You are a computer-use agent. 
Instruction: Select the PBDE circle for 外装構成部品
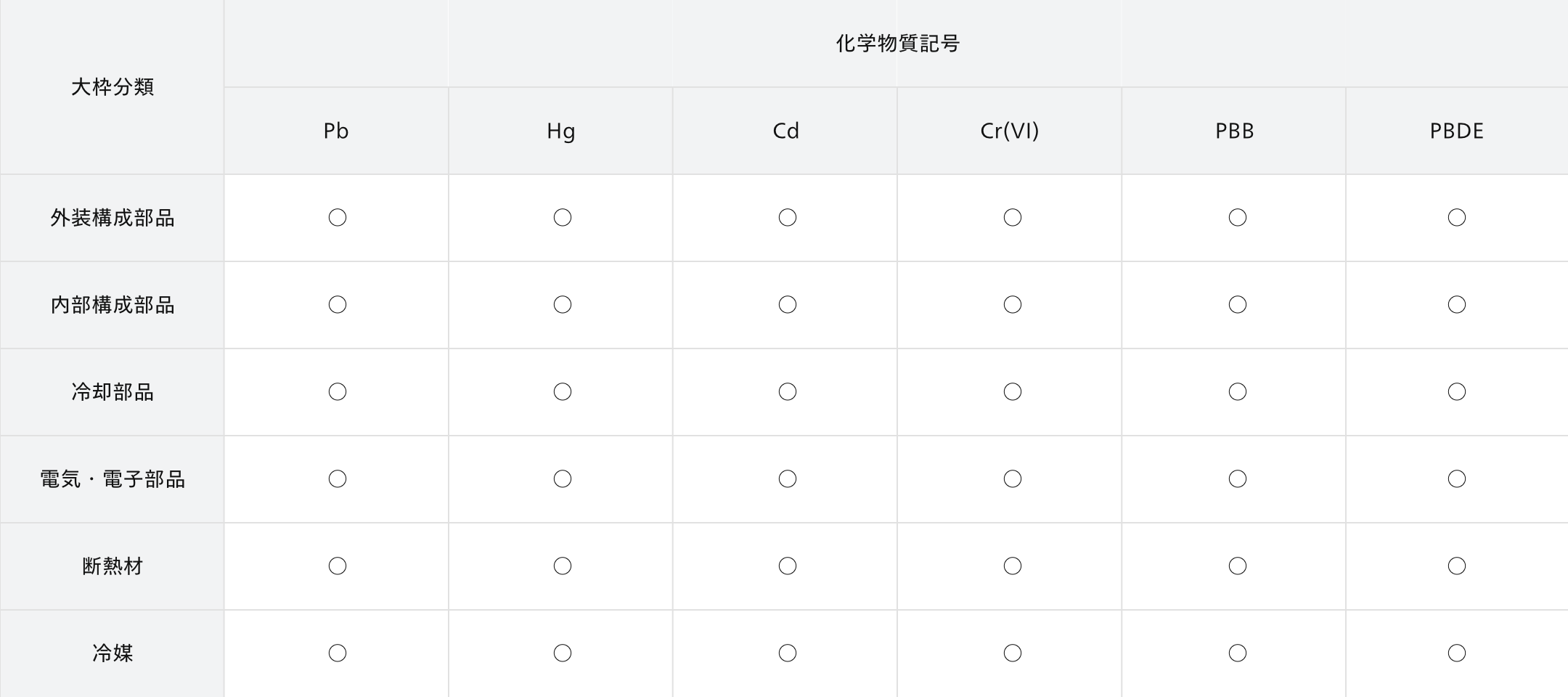(1457, 218)
